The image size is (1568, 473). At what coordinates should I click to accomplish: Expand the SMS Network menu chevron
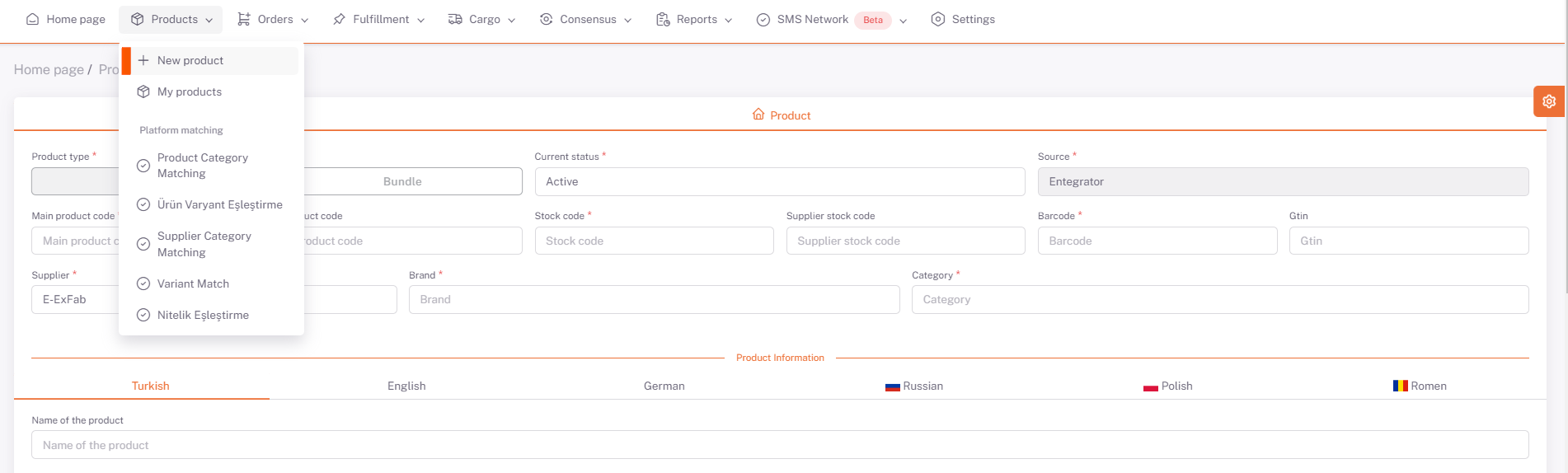click(903, 21)
